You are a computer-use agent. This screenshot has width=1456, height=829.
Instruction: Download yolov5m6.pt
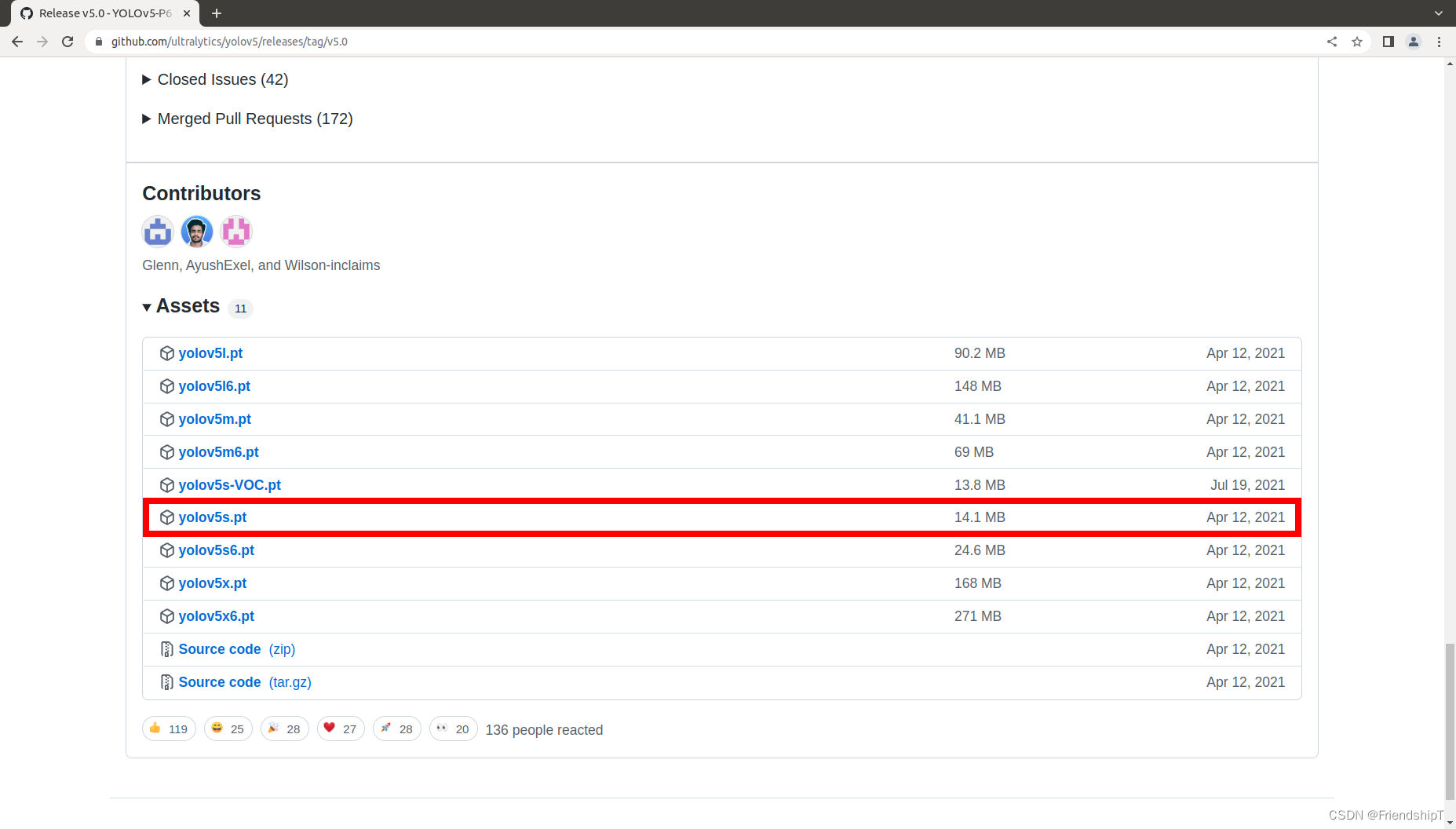tap(218, 452)
